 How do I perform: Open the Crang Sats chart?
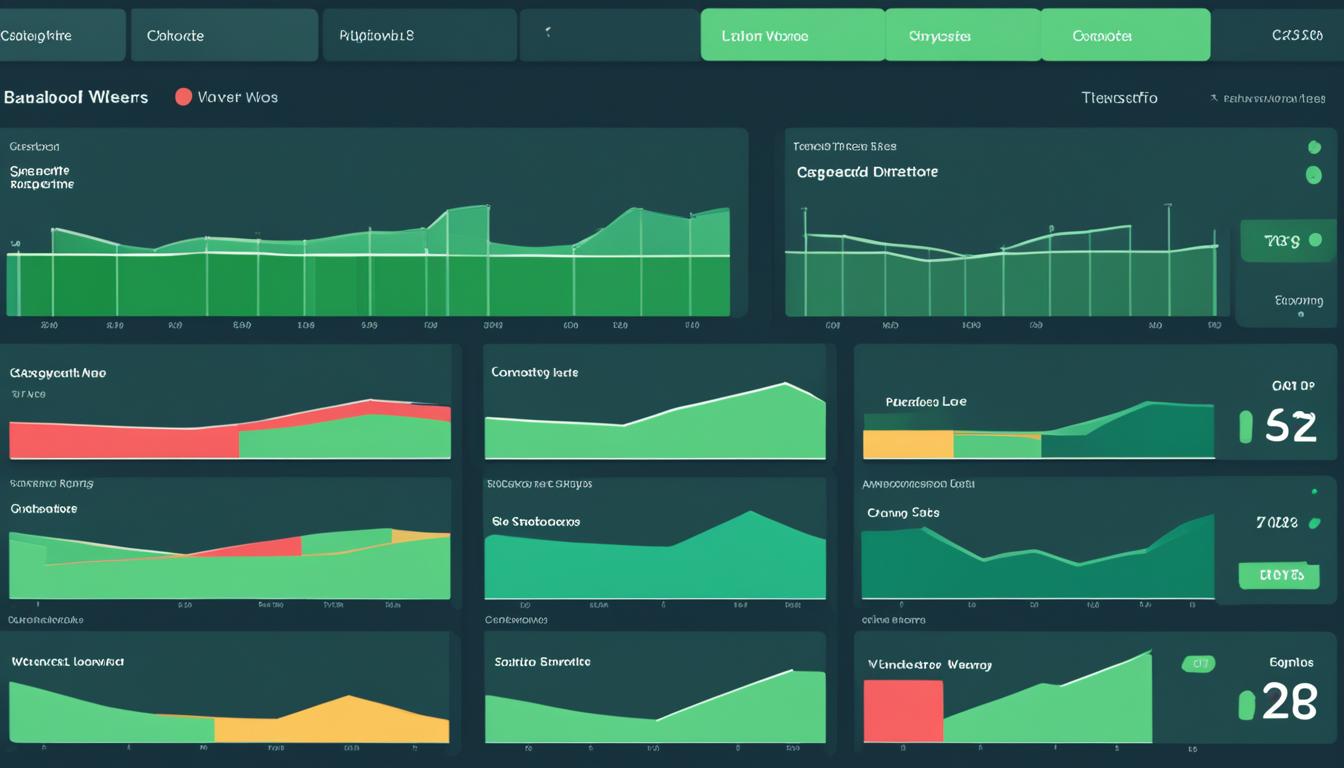(x=1037, y=560)
